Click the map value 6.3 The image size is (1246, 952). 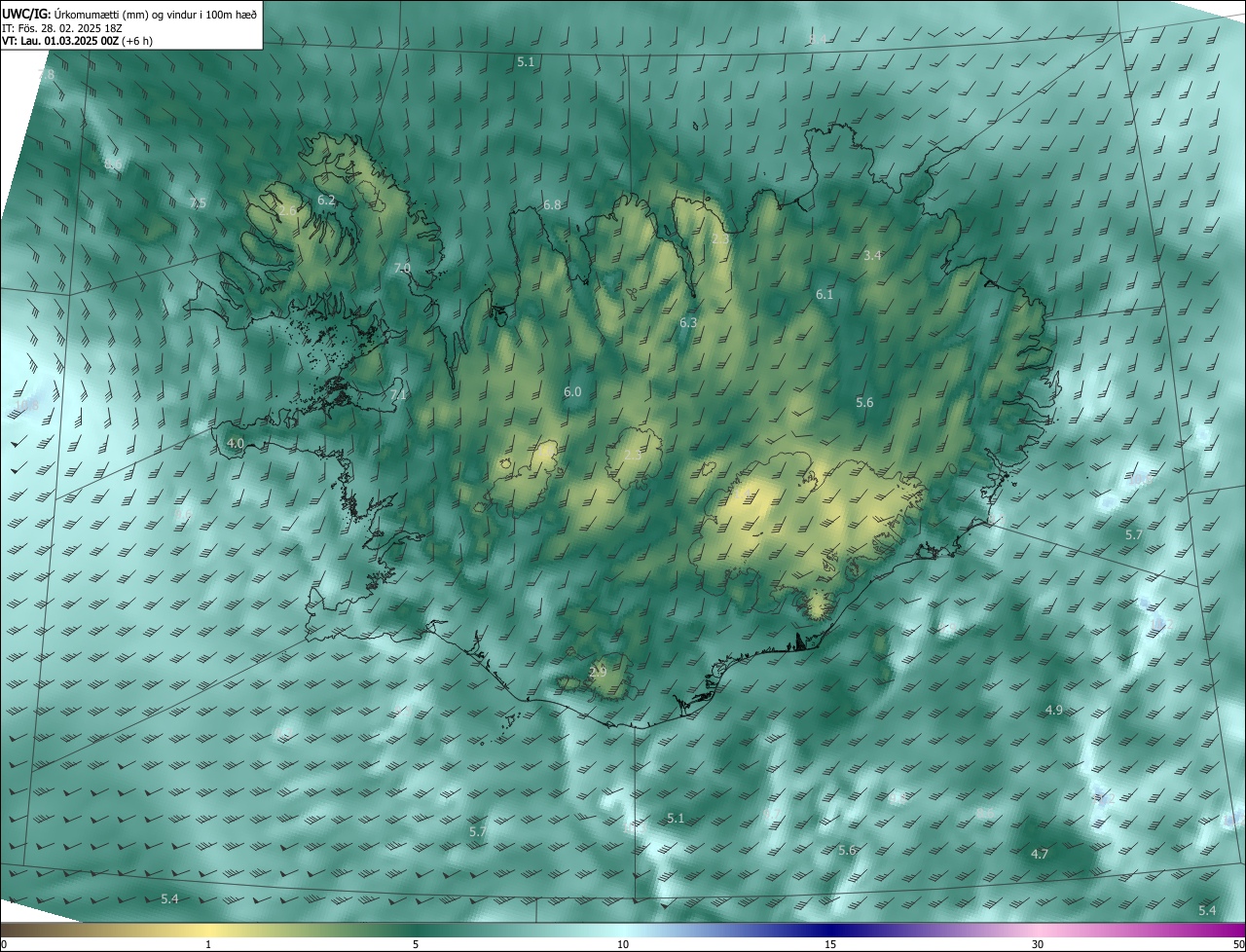[688, 322]
